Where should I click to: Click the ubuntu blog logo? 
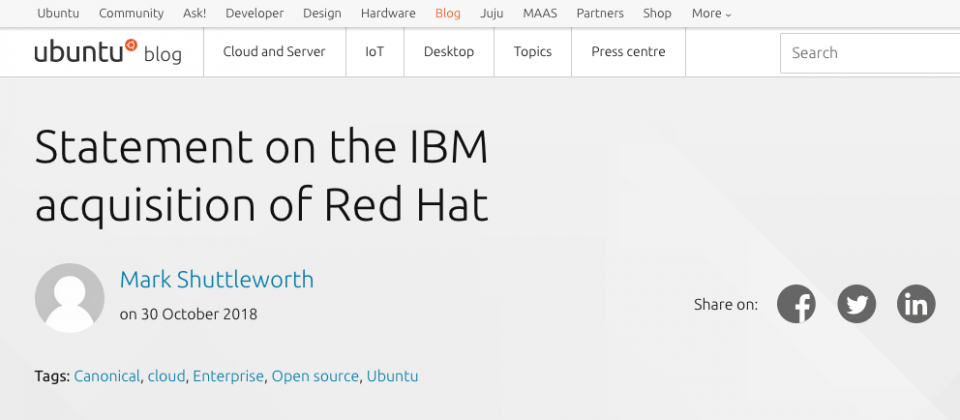coord(108,52)
